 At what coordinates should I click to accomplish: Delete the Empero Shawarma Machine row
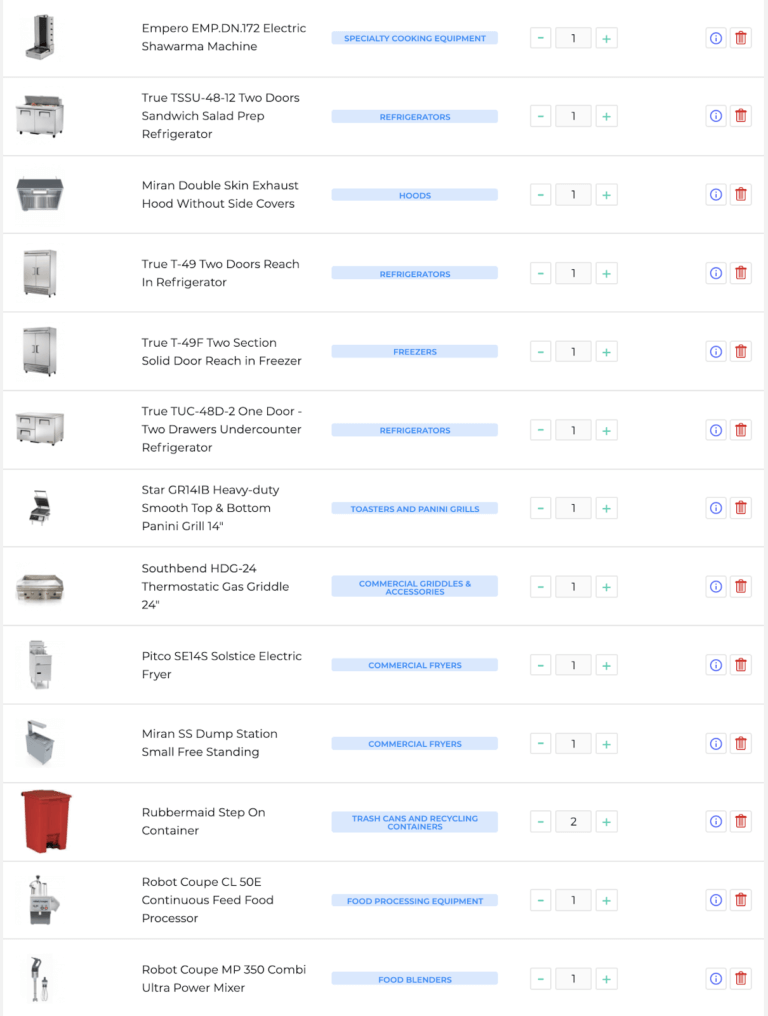[741, 38]
